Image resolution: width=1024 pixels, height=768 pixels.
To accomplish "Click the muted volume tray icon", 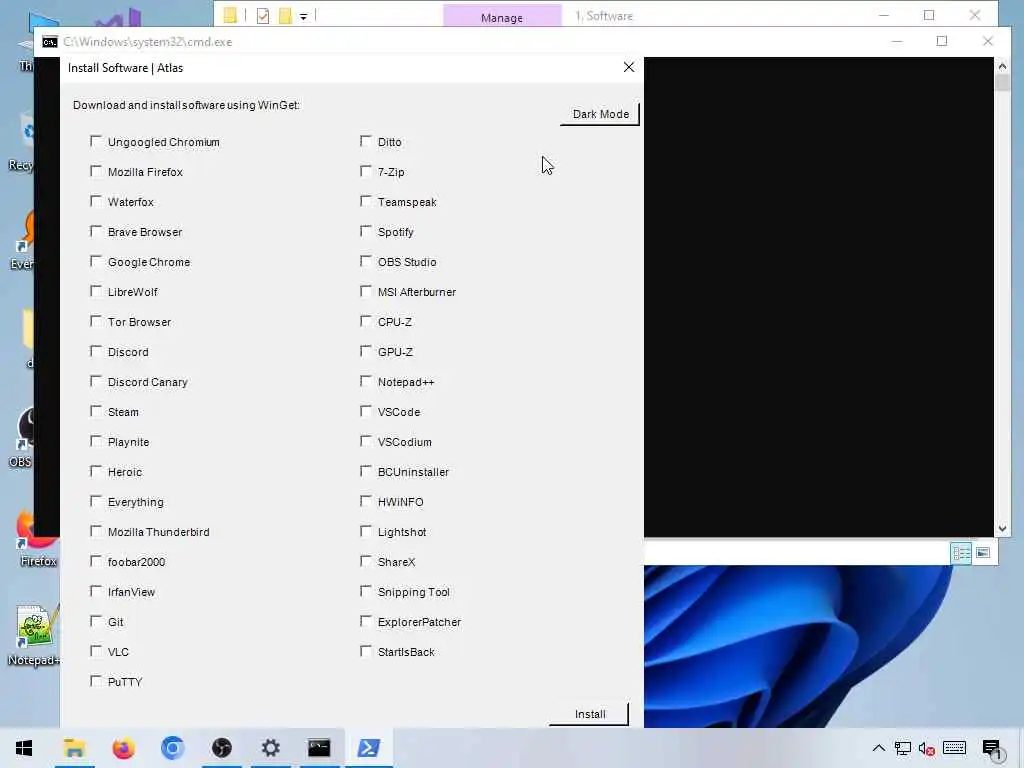I will 926,748.
